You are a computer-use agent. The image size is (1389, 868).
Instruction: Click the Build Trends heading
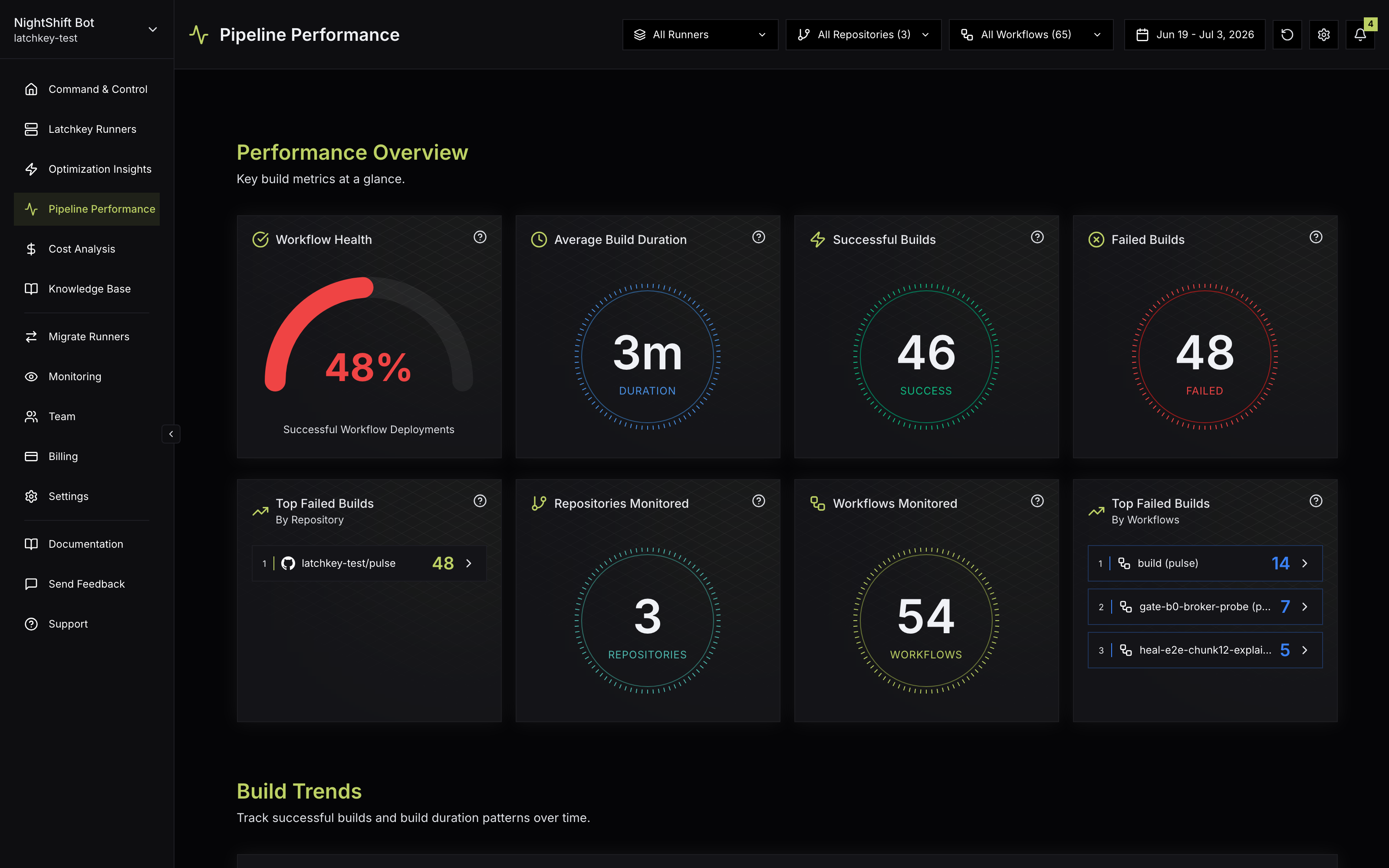click(299, 791)
